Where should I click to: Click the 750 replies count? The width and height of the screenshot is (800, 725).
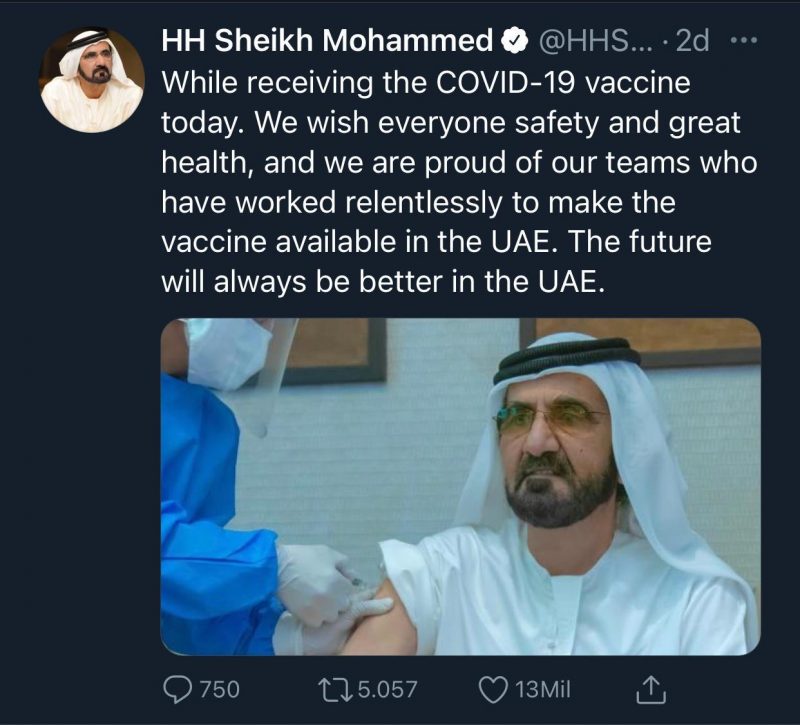219,689
